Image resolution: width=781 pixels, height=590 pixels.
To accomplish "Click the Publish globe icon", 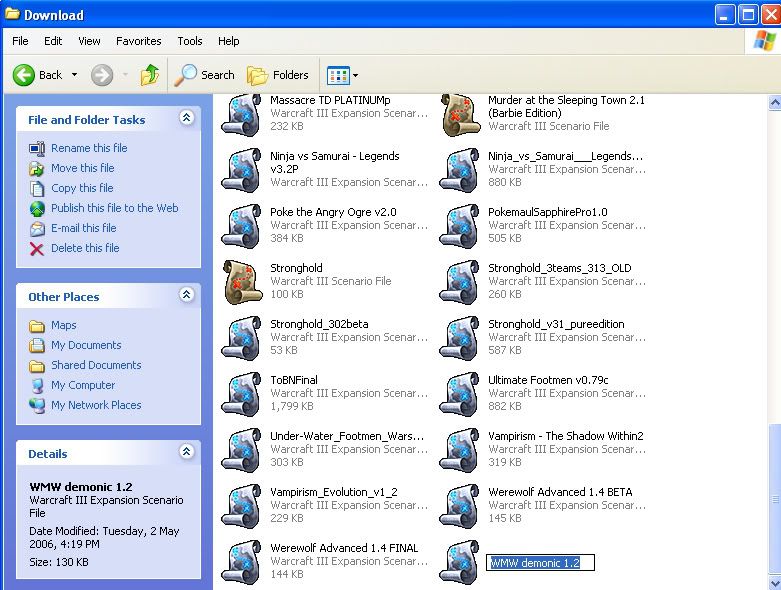I will [x=37, y=209].
